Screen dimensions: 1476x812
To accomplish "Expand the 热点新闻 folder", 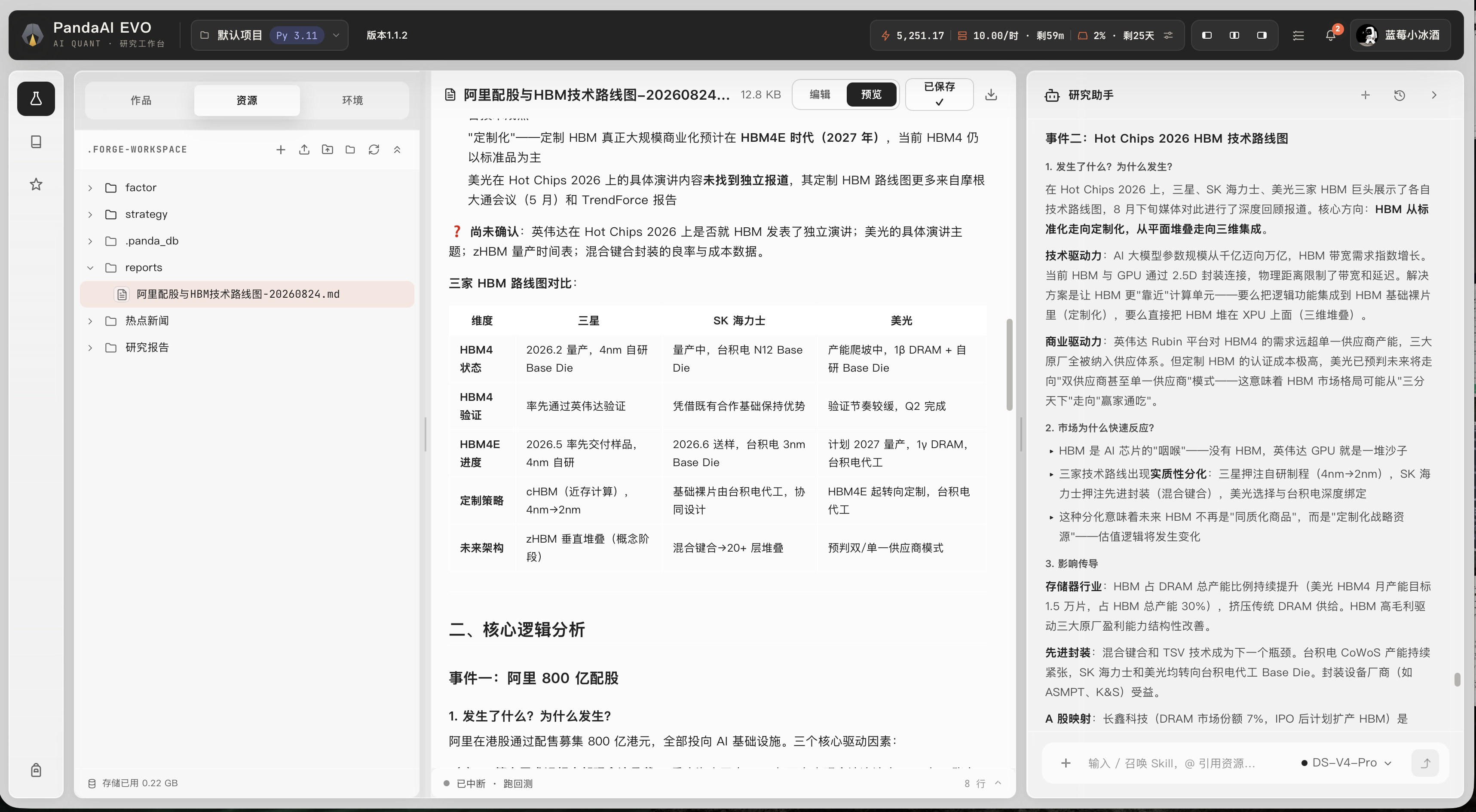I will [x=90, y=321].
